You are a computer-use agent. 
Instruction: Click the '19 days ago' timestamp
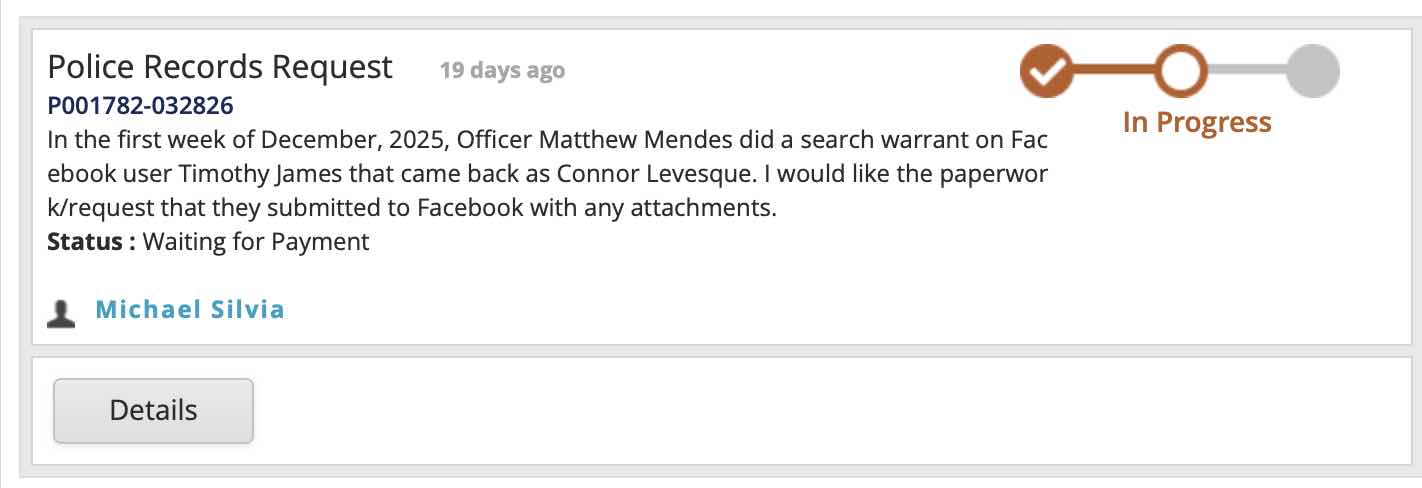click(502, 71)
